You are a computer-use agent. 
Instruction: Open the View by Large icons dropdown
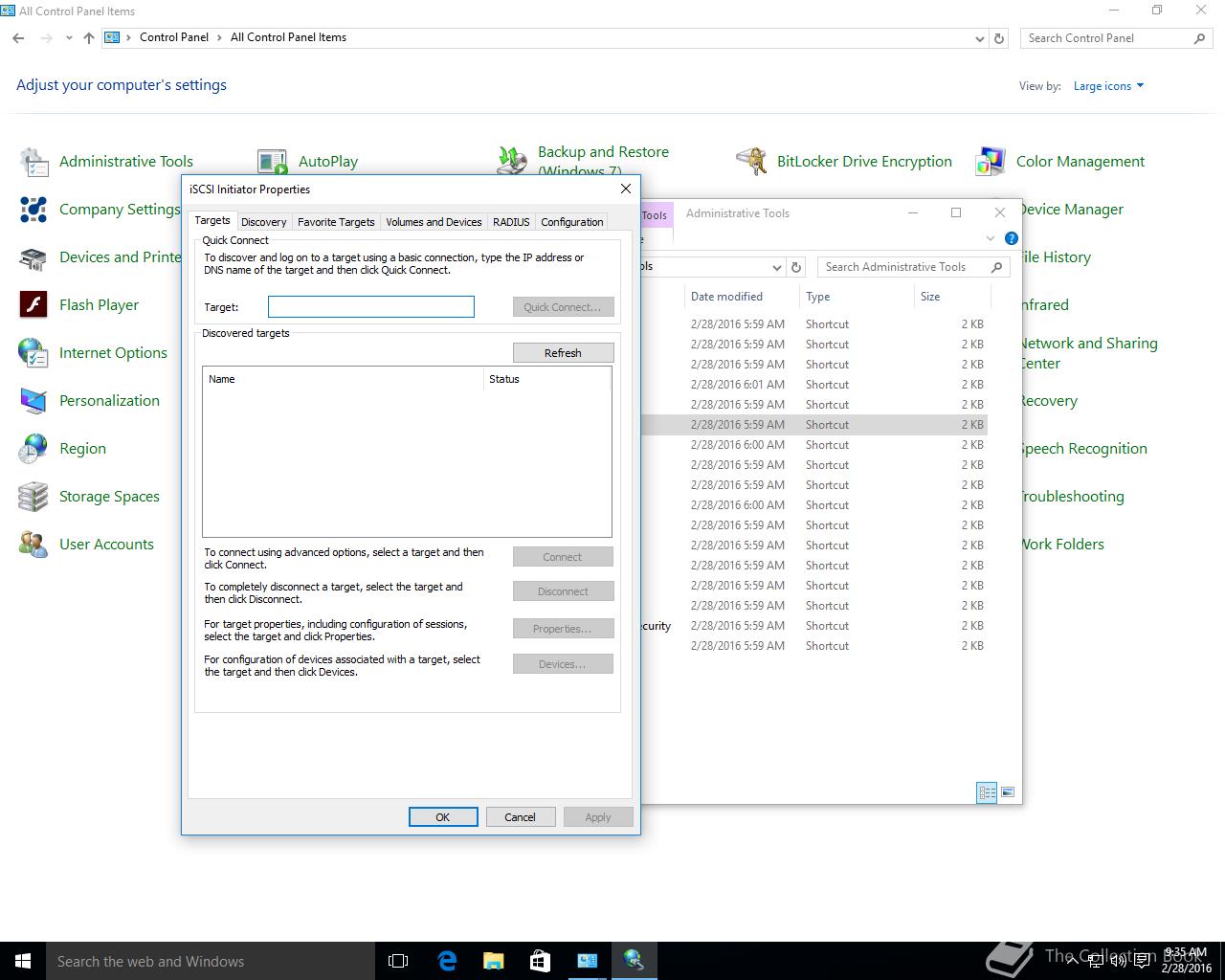[x=1108, y=86]
